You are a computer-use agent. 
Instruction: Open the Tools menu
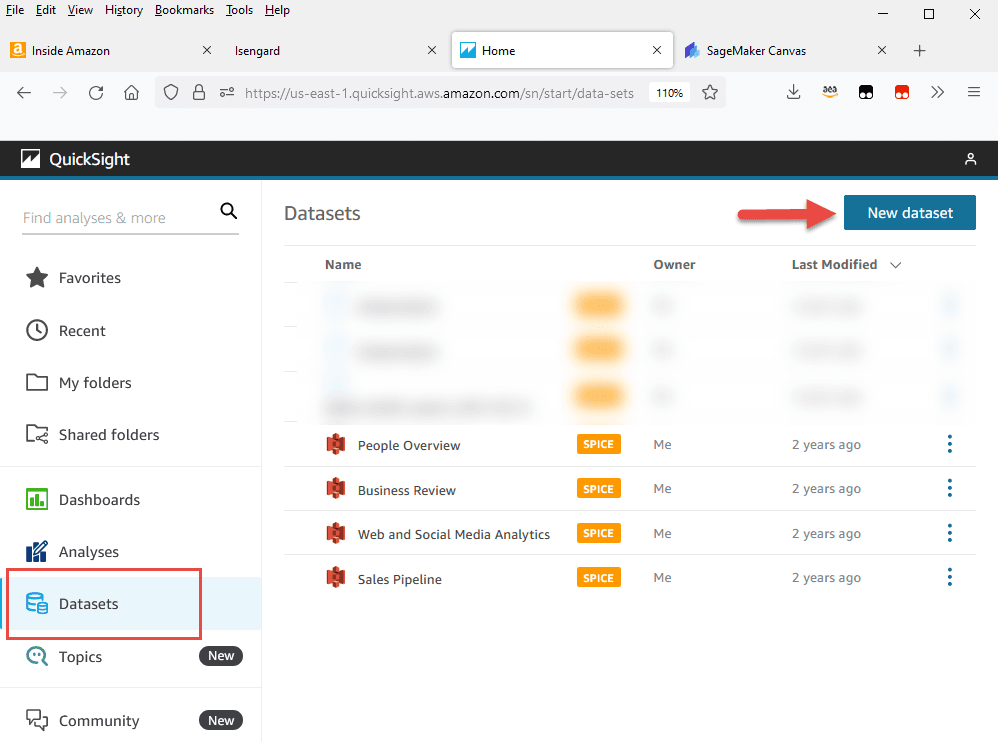pyautogui.click(x=239, y=10)
